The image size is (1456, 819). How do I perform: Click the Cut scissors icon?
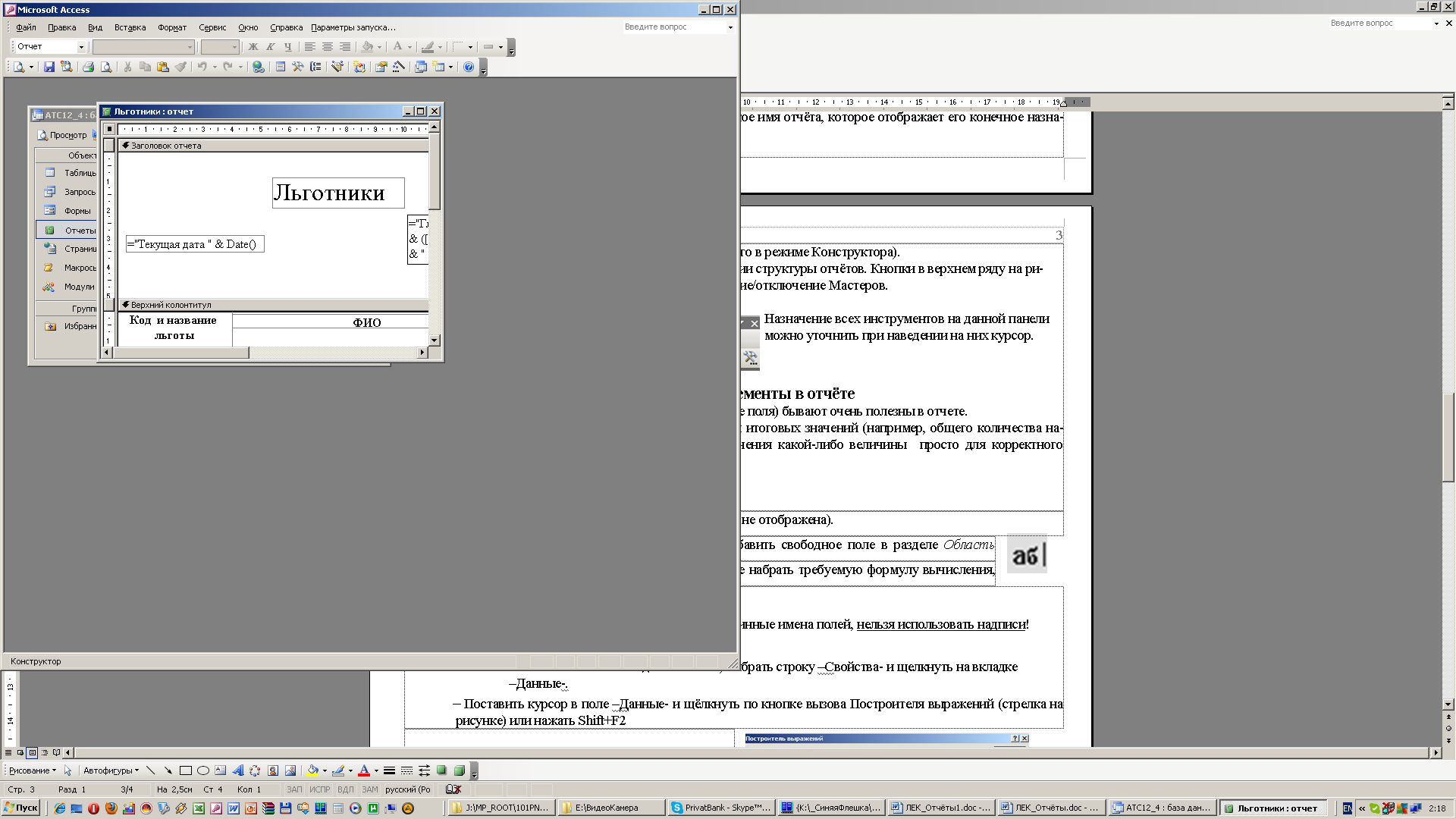tap(127, 67)
